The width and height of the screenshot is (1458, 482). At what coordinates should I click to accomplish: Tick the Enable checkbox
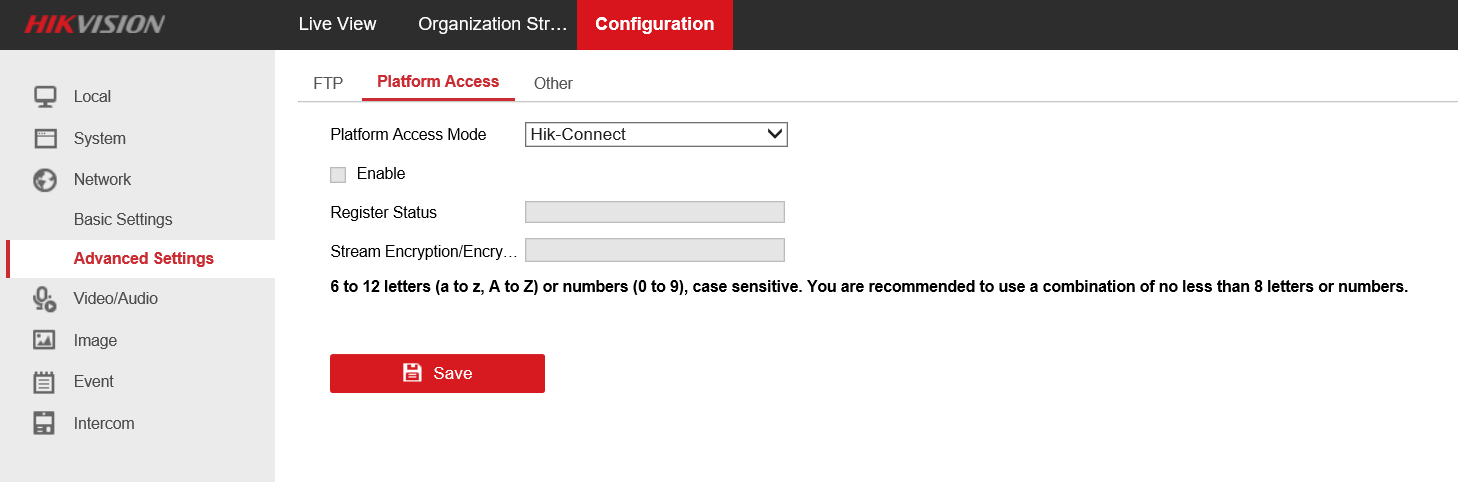pyautogui.click(x=338, y=174)
